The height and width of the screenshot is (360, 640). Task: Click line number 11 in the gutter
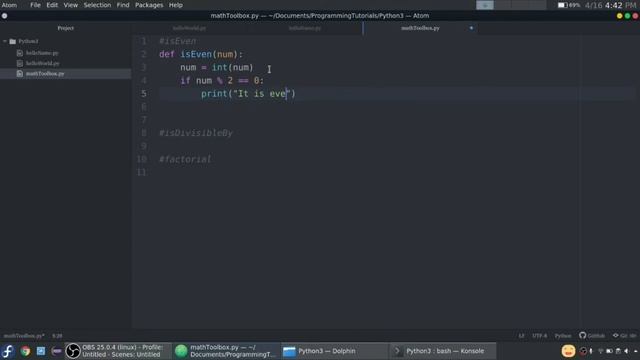(x=141, y=172)
